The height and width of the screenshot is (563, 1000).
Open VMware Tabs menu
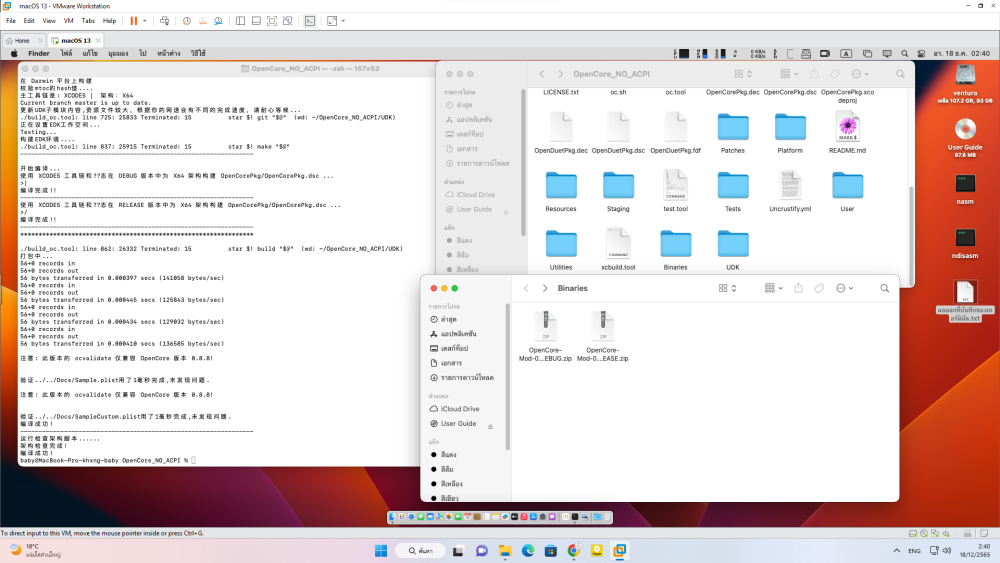pyautogui.click(x=88, y=21)
